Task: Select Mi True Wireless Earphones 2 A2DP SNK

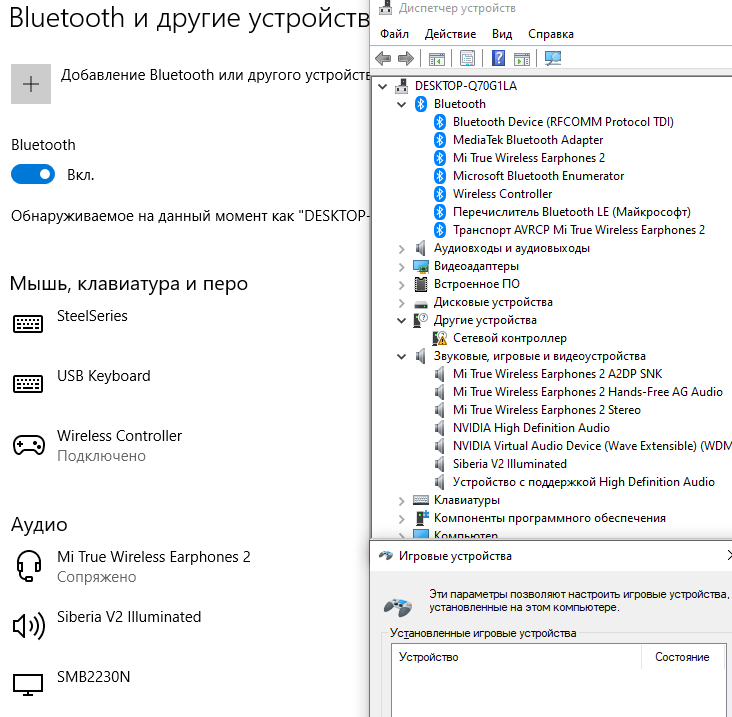Action: click(557, 374)
